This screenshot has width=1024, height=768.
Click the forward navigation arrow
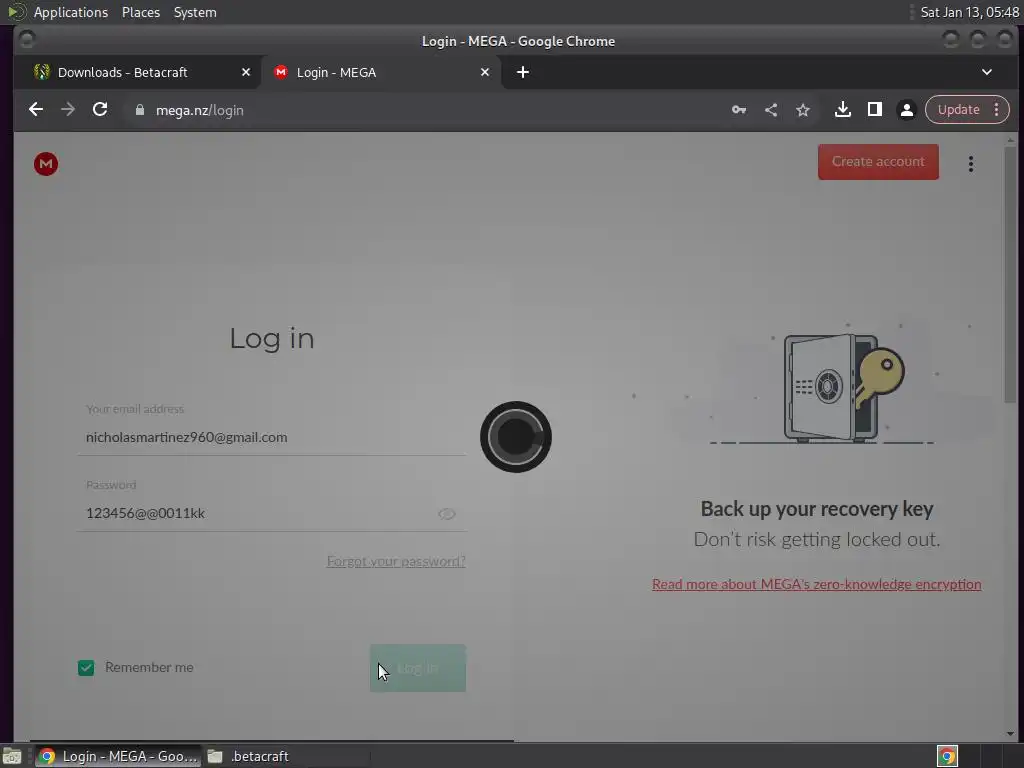click(68, 110)
